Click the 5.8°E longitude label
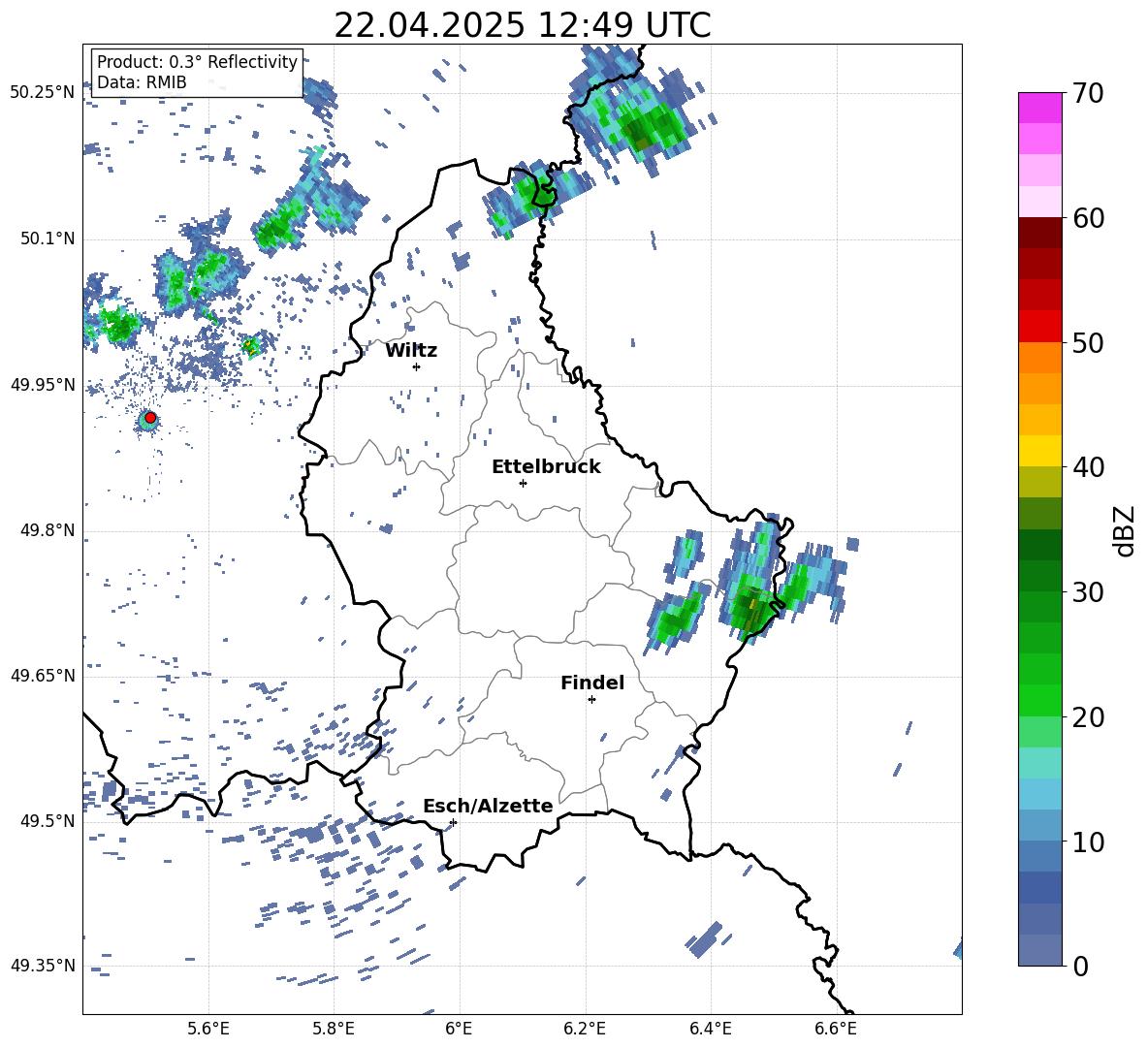This screenshot has height=1048, width=1148. pyautogui.click(x=334, y=1029)
